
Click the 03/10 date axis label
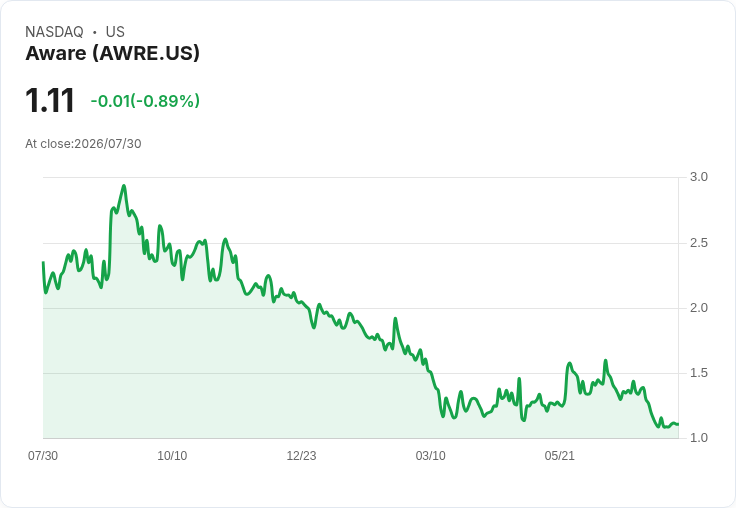430,455
